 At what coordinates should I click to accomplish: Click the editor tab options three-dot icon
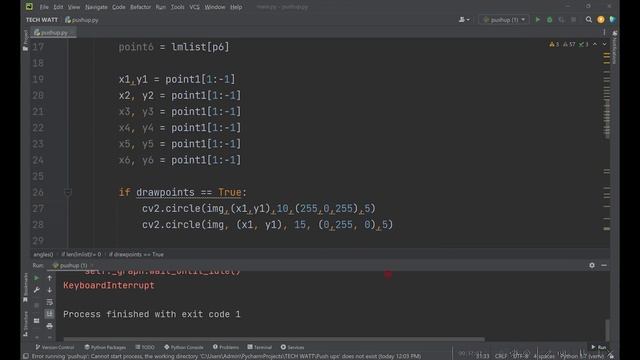pyautogui.click(x=604, y=32)
